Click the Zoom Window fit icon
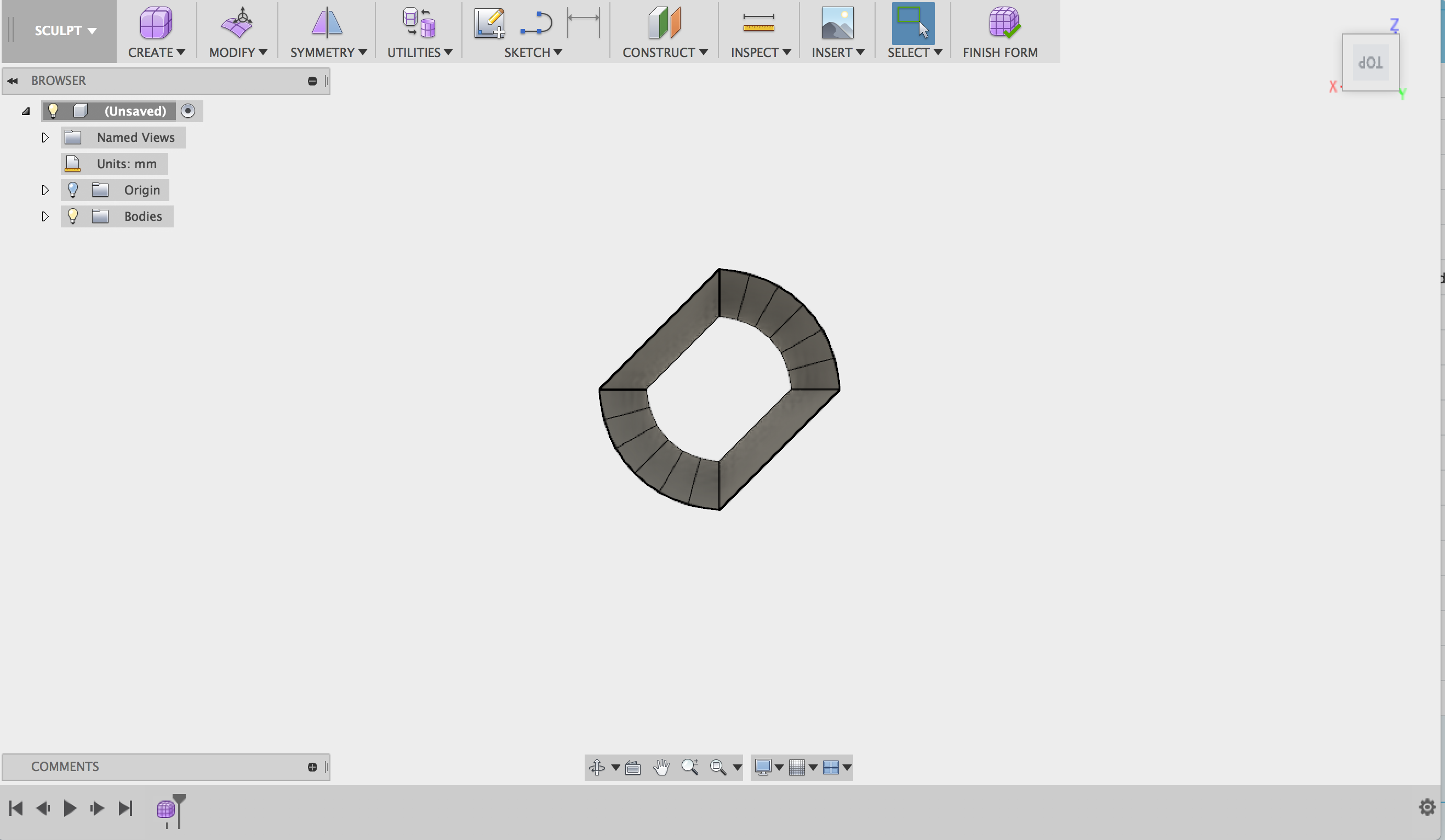 [718, 767]
